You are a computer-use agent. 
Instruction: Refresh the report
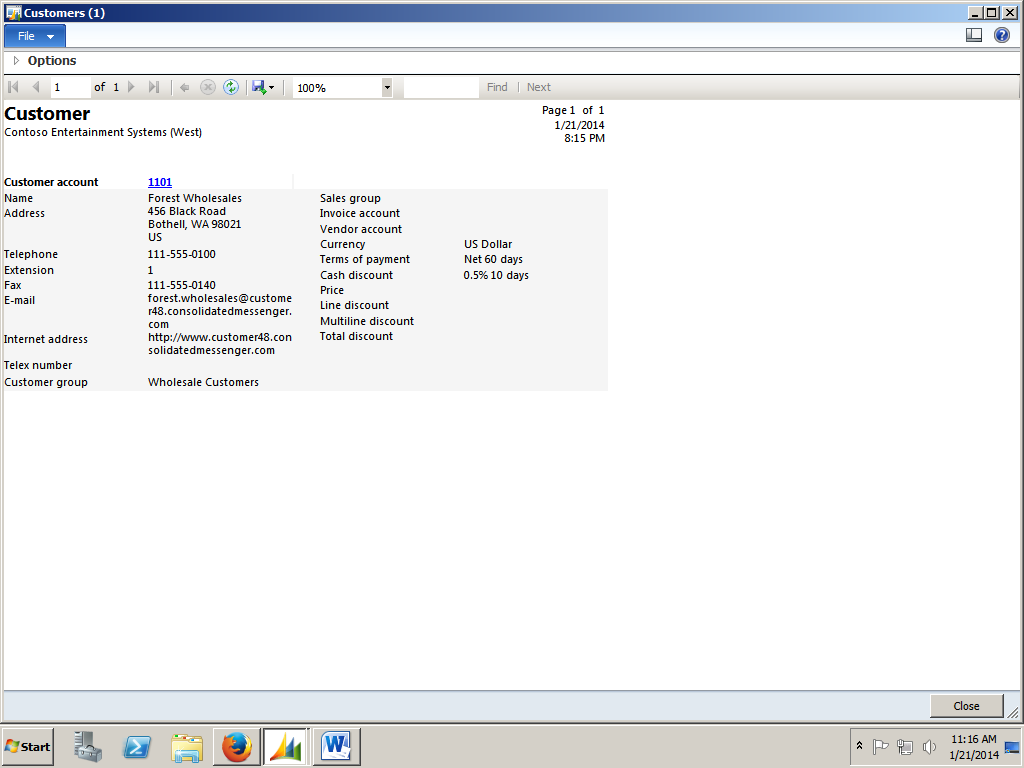coord(231,87)
